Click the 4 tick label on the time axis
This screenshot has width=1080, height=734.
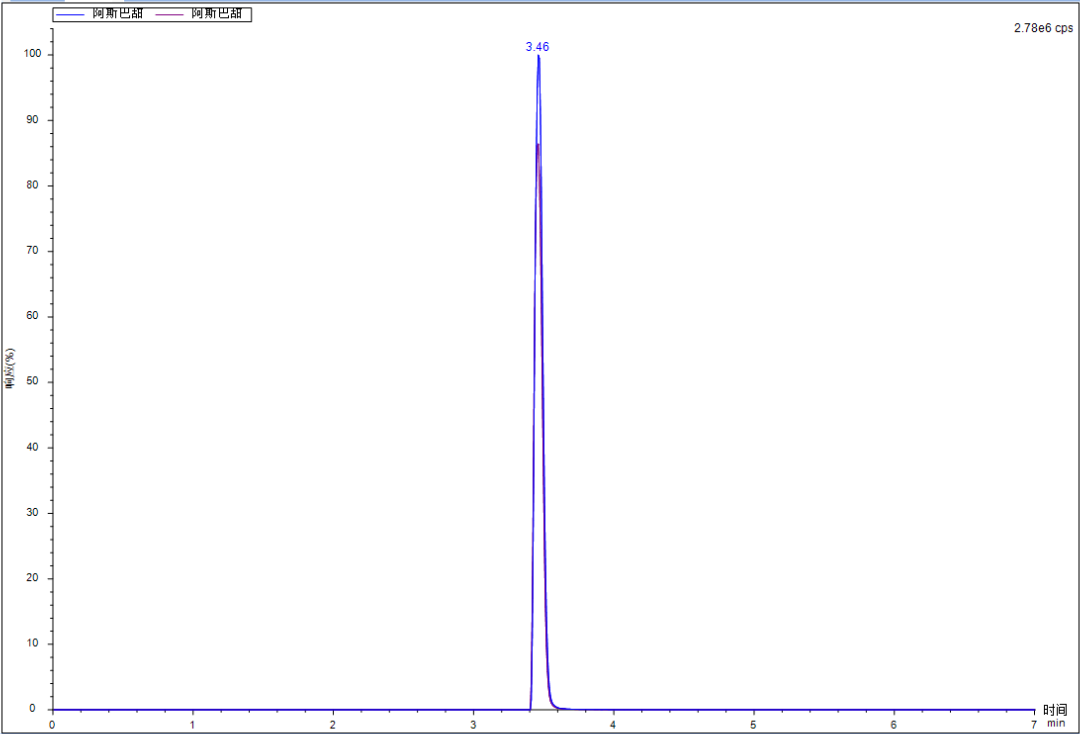(x=613, y=724)
